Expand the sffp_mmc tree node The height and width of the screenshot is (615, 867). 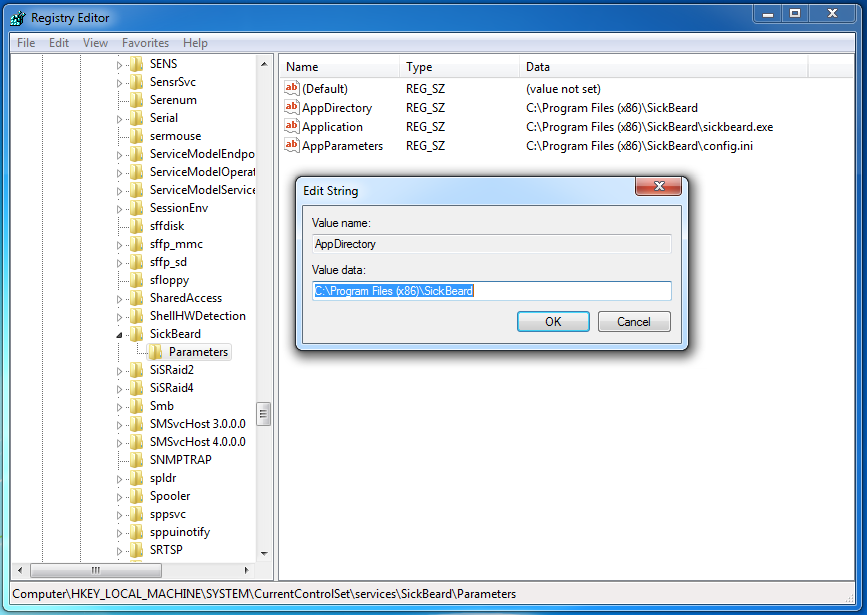[x=119, y=246]
